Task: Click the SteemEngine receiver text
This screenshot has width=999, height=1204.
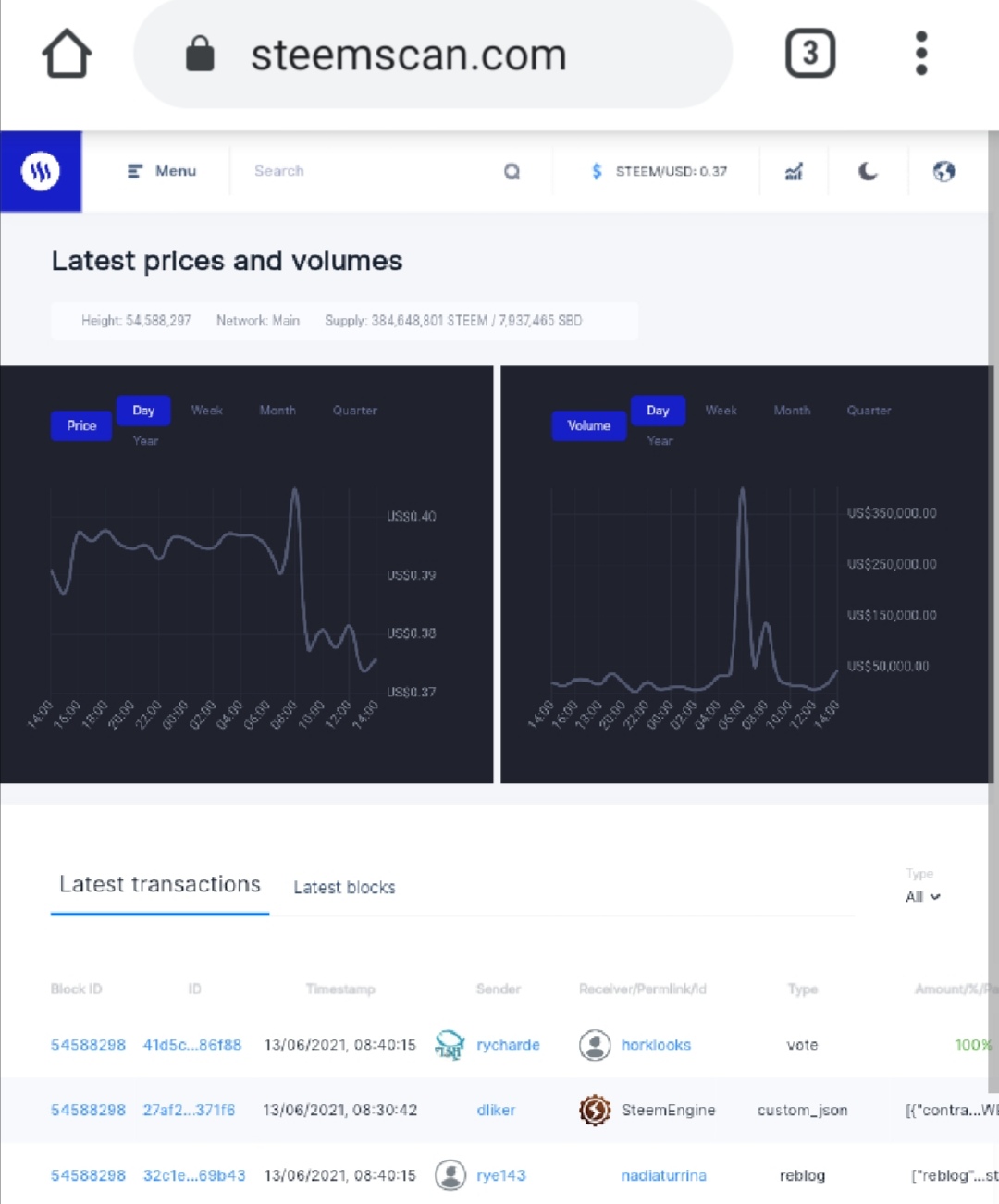Action: click(669, 1111)
